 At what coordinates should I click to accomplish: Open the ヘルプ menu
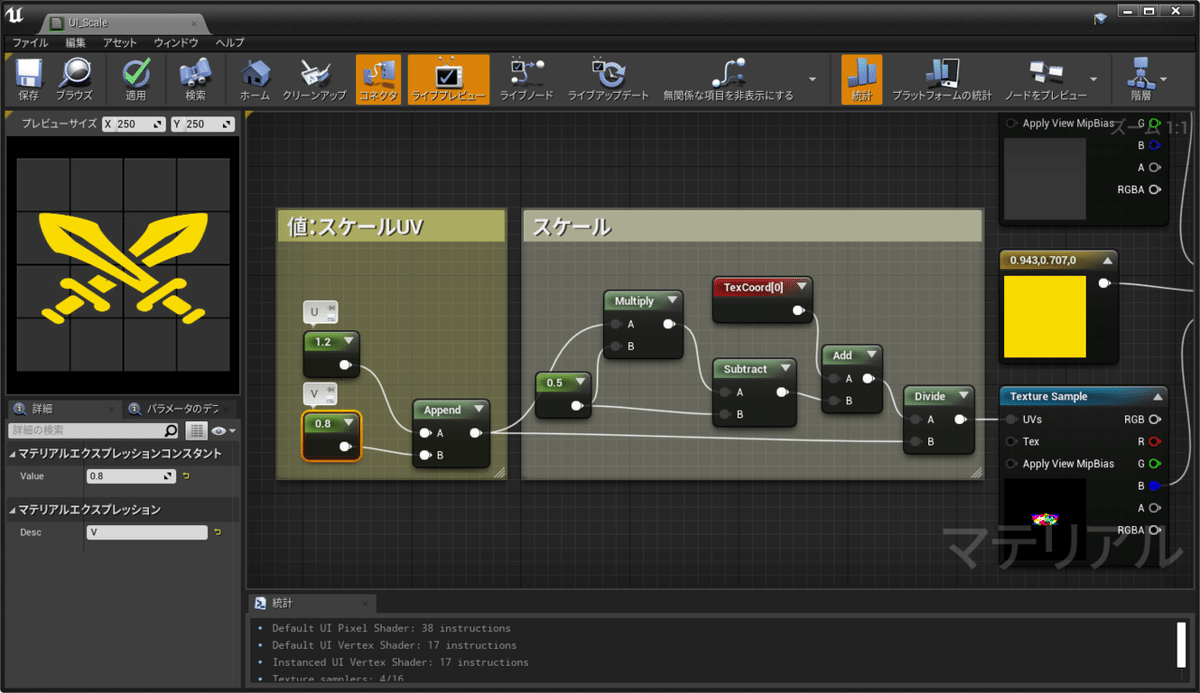(230, 43)
